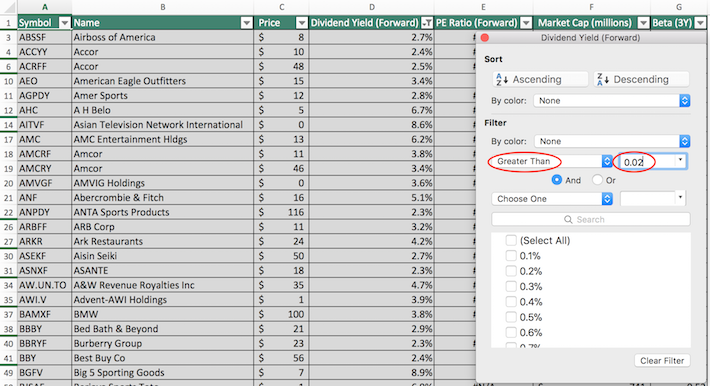Select the ABSSF symbol cell

click(x=44, y=37)
